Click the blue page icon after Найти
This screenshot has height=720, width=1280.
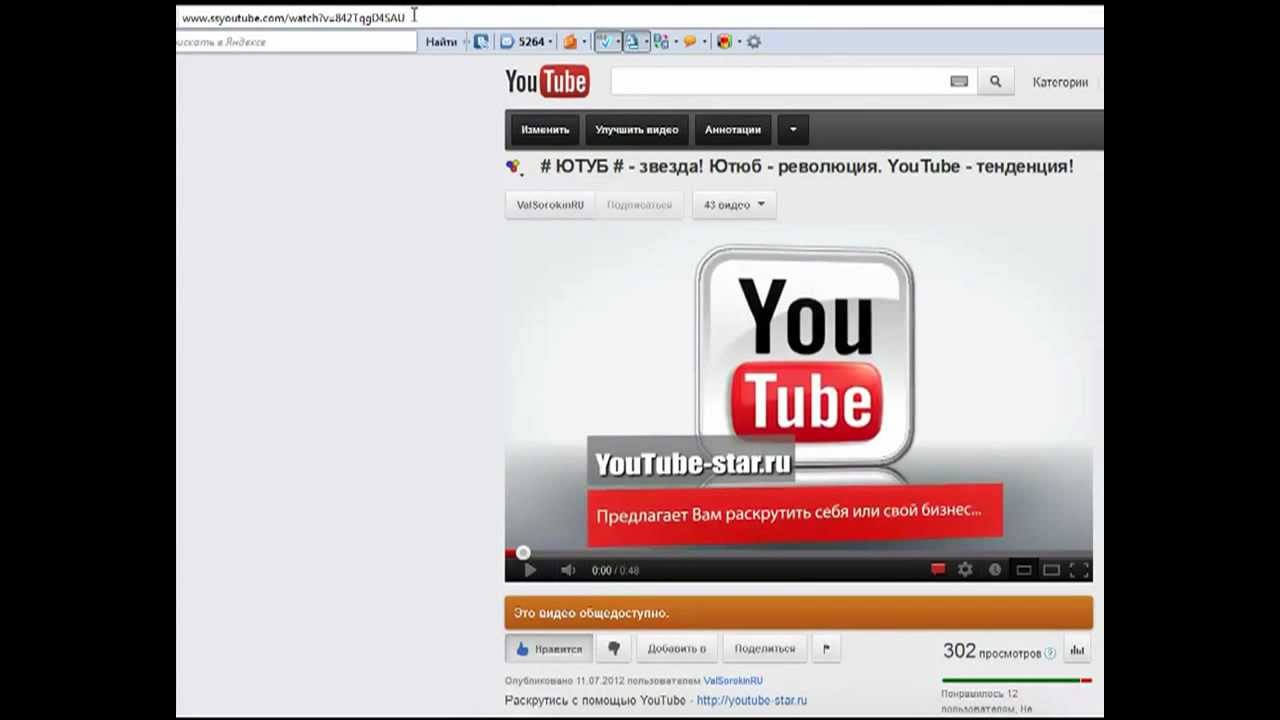tap(482, 42)
